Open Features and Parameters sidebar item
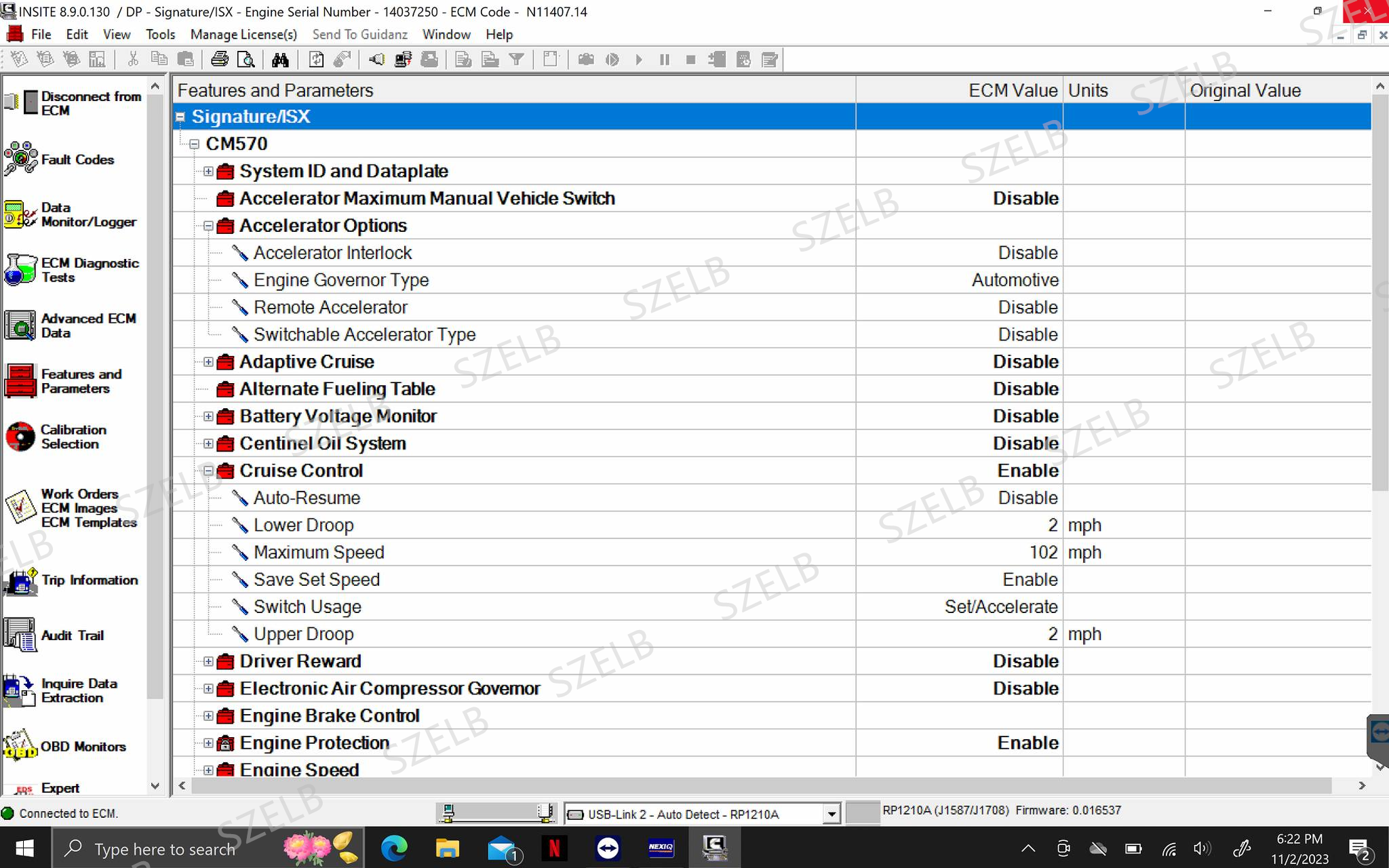This screenshot has width=1389, height=868. (63, 381)
